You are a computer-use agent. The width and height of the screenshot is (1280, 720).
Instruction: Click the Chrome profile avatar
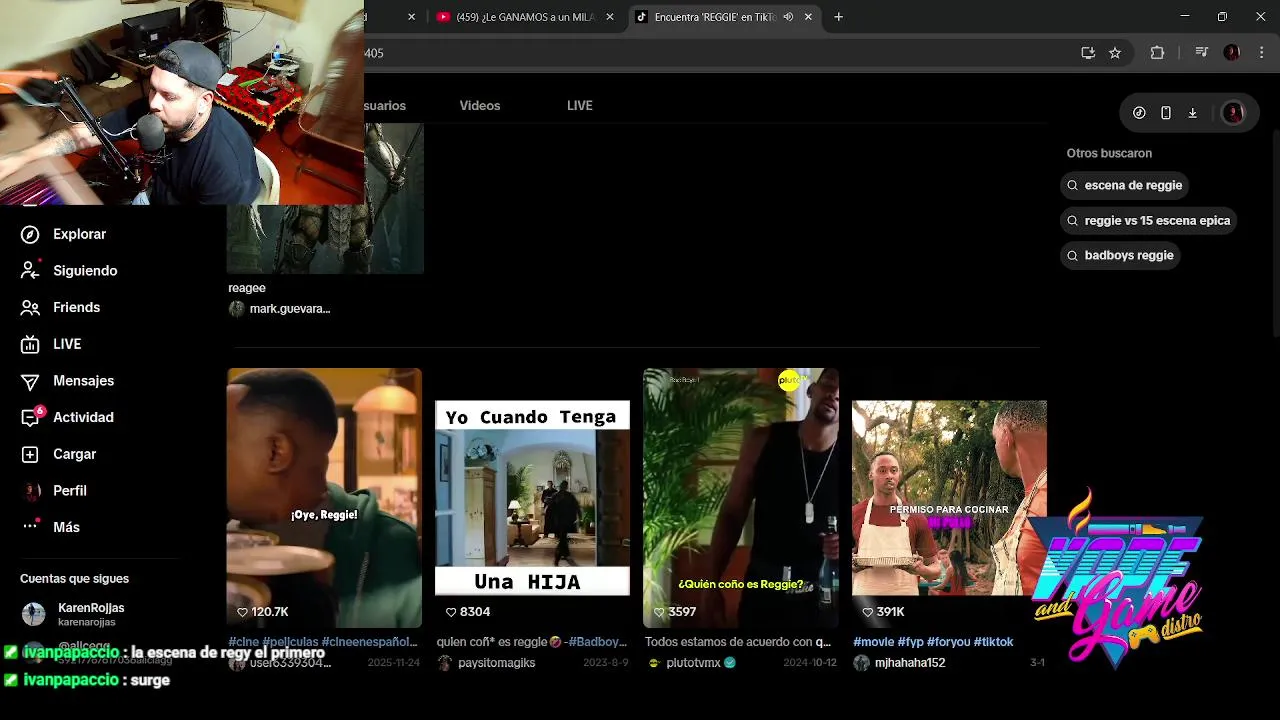click(x=1232, y=53)
